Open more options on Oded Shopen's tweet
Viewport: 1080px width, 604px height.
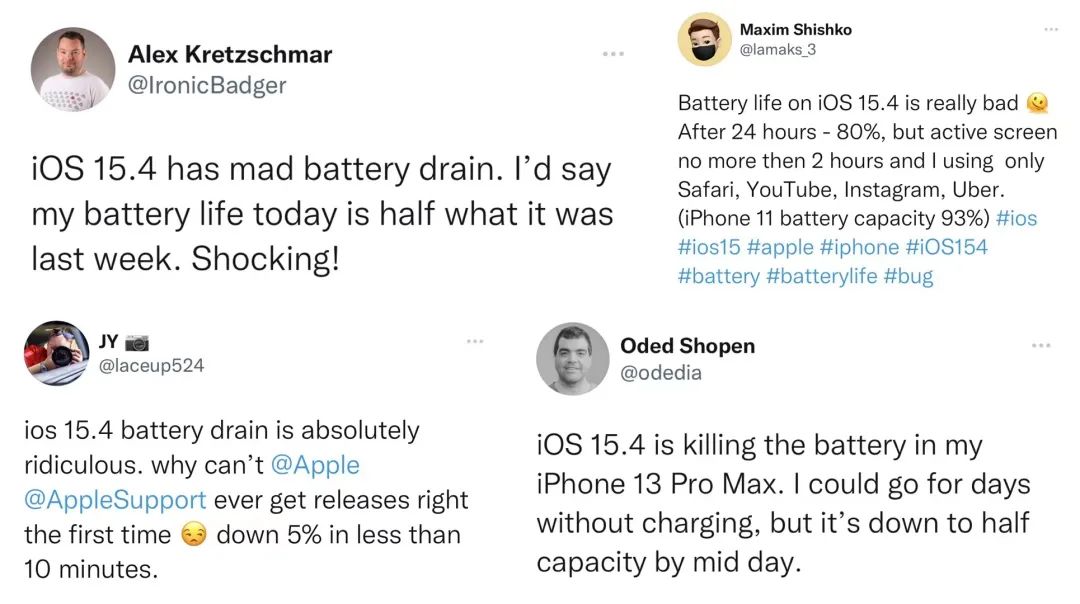1041,345
